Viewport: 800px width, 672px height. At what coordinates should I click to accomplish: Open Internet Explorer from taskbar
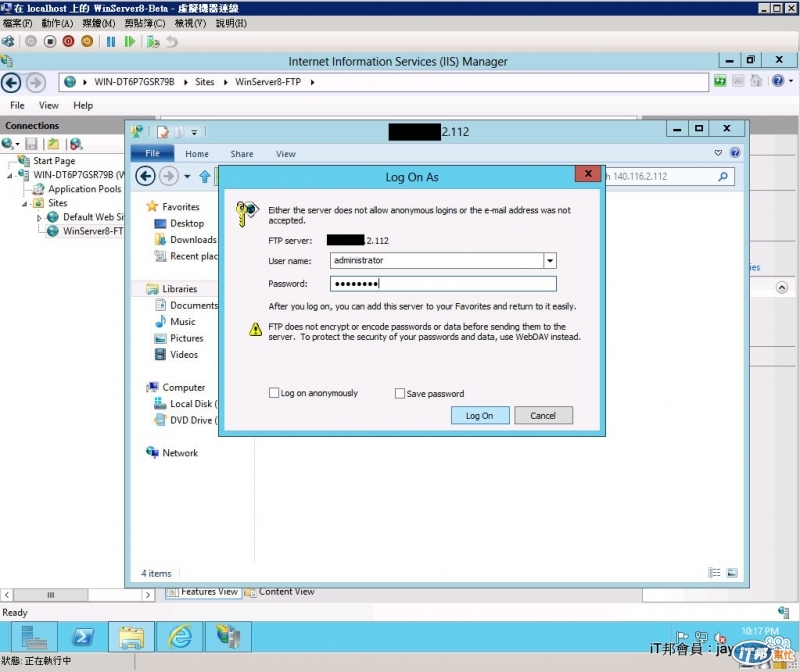click(181, 637)
